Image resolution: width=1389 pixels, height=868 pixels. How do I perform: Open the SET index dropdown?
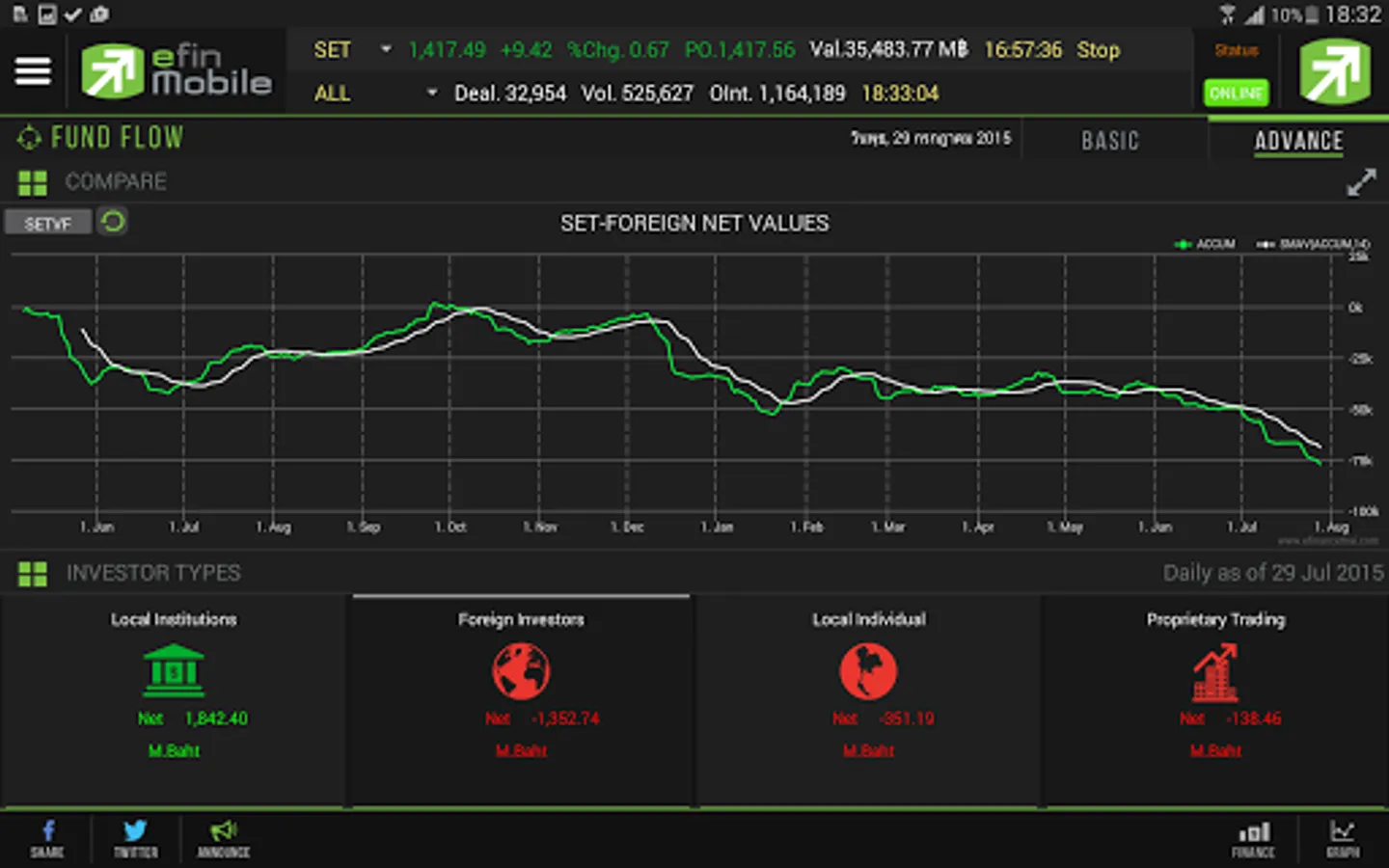352,50
